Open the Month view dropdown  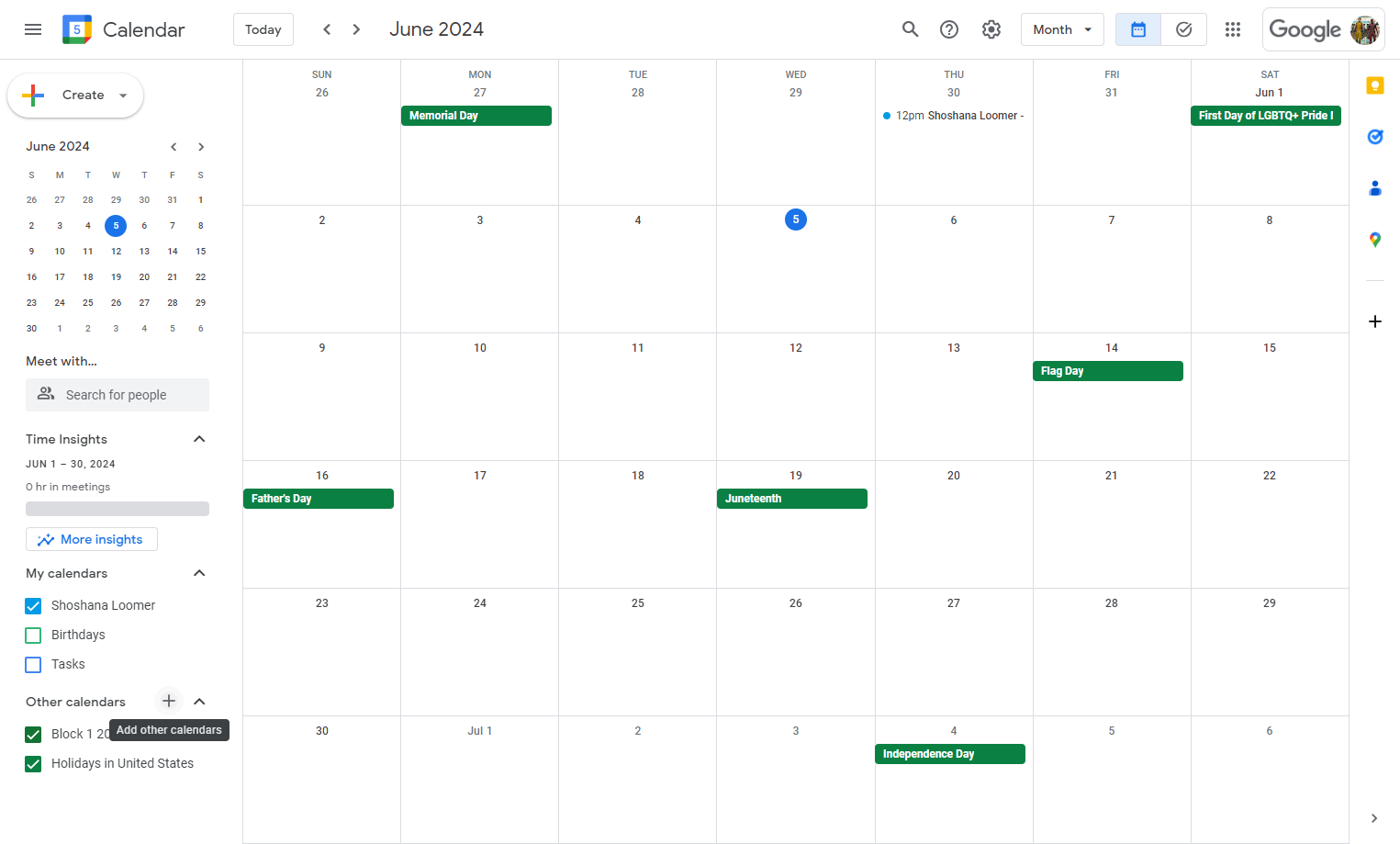(x=1062, y=29)
